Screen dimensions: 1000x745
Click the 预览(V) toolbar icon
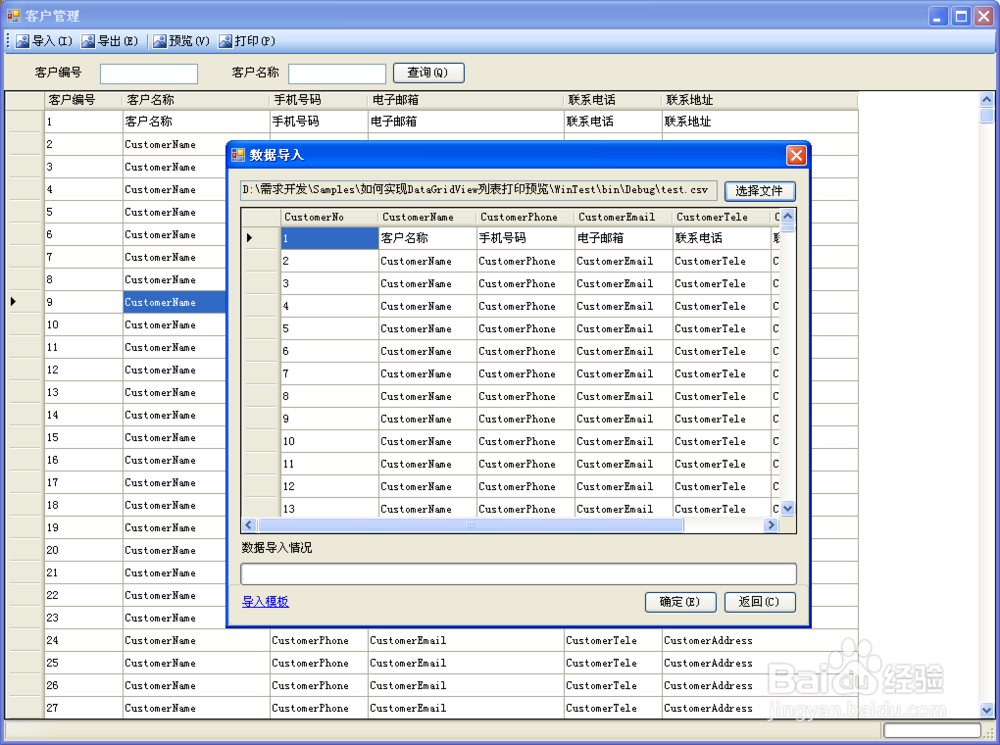tap(159, 41)
